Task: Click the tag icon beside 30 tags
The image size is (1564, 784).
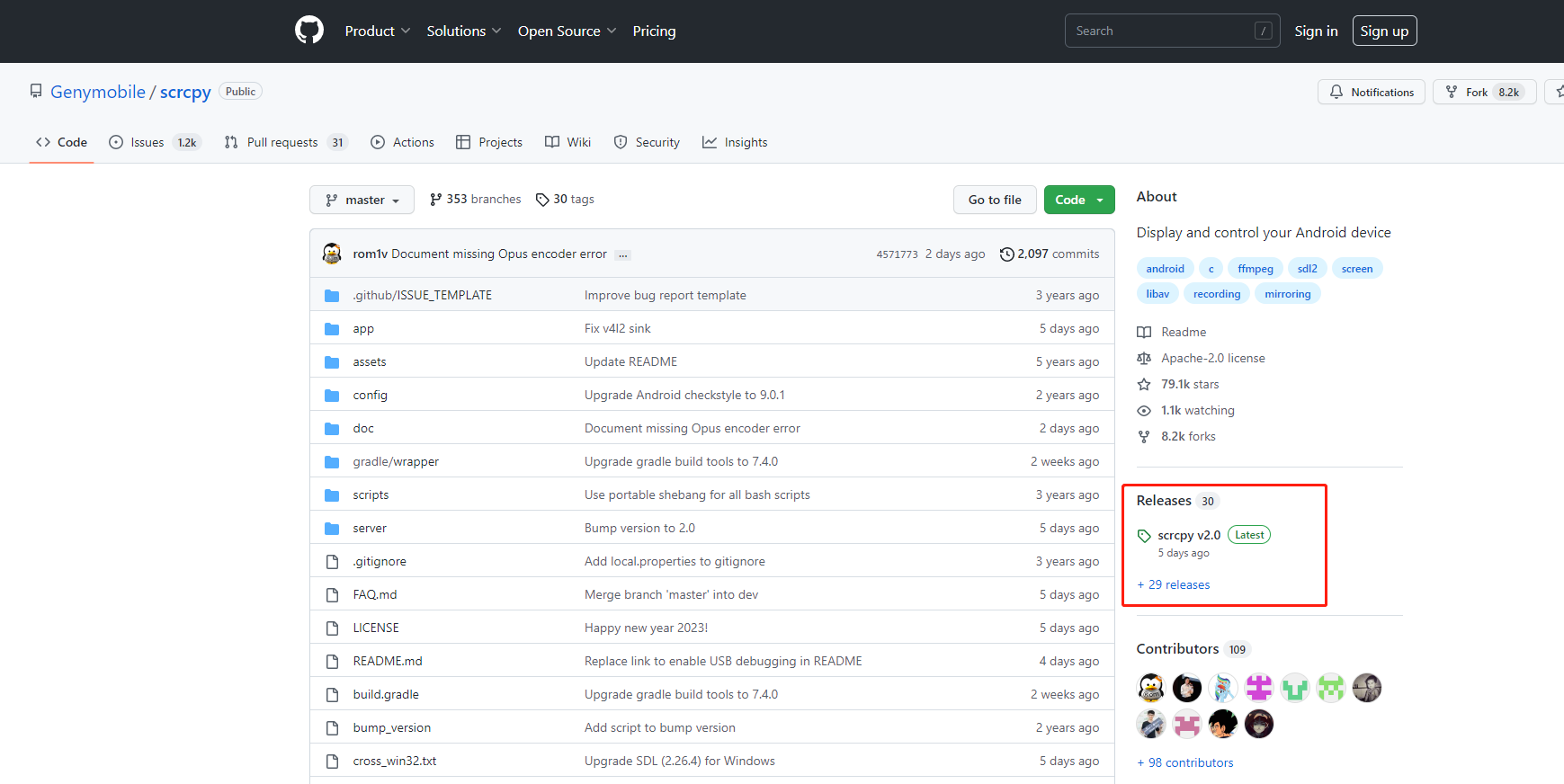Action: click(x=542, y=200)
